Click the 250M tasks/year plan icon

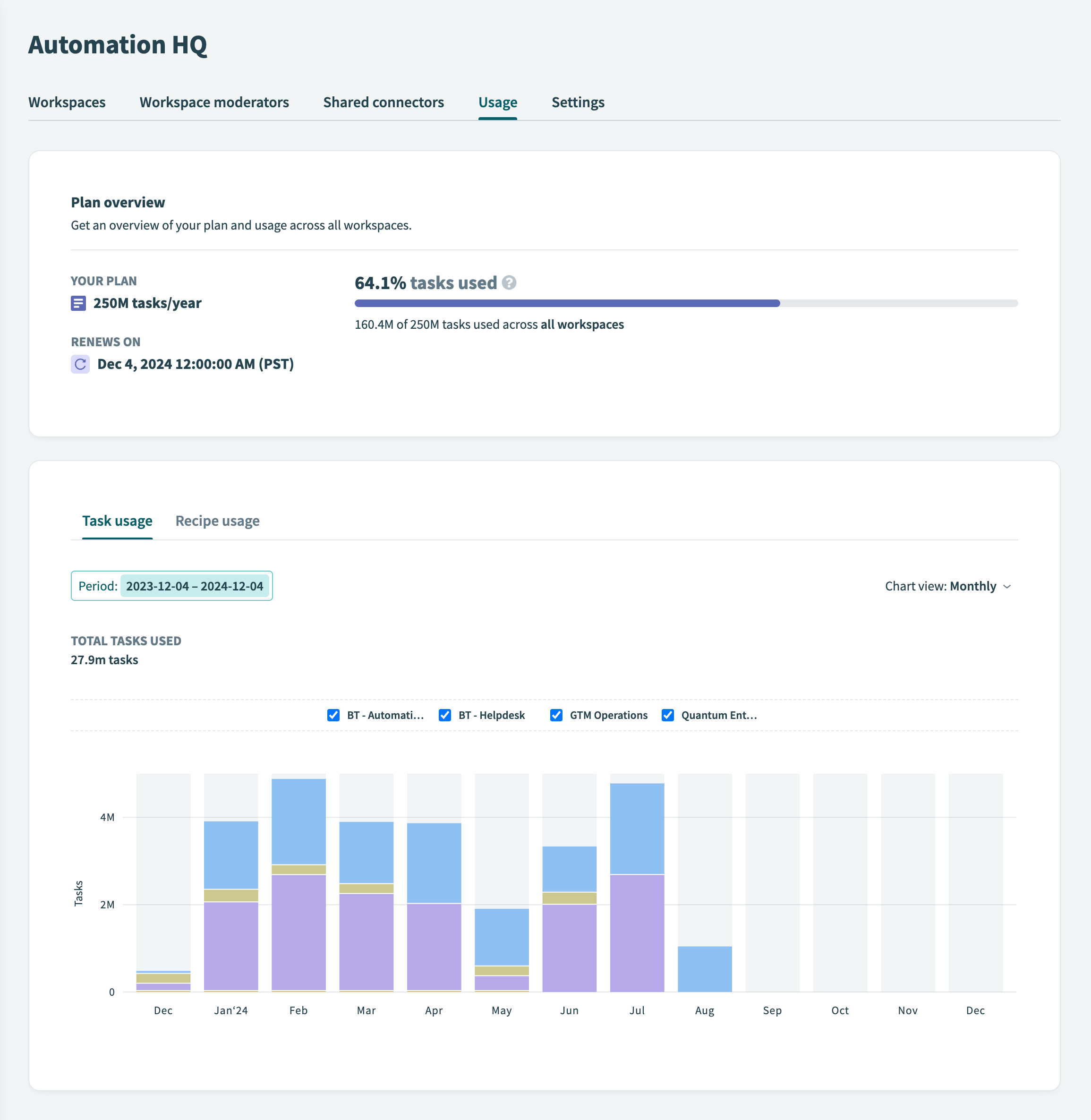click(79, 303)
